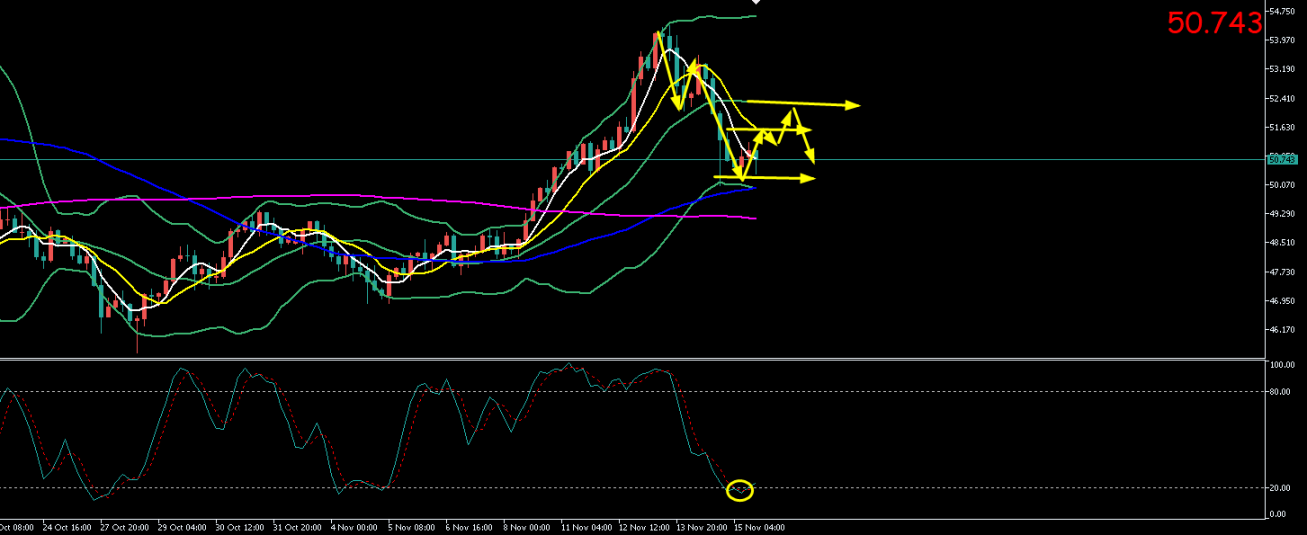1307x535 pixels.
Task: Click the topmost yellow horizontal arrow's arrowhead
Action: (x=854, y=105)
